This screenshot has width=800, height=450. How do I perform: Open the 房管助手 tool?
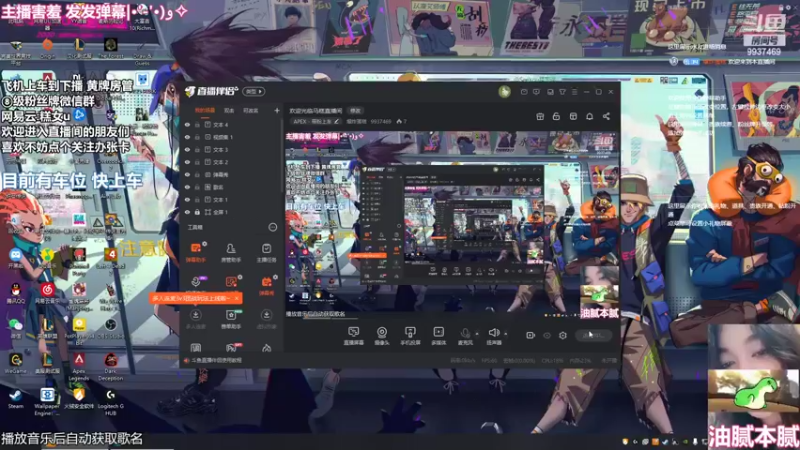pyautogui.click(x=231, y=252)
